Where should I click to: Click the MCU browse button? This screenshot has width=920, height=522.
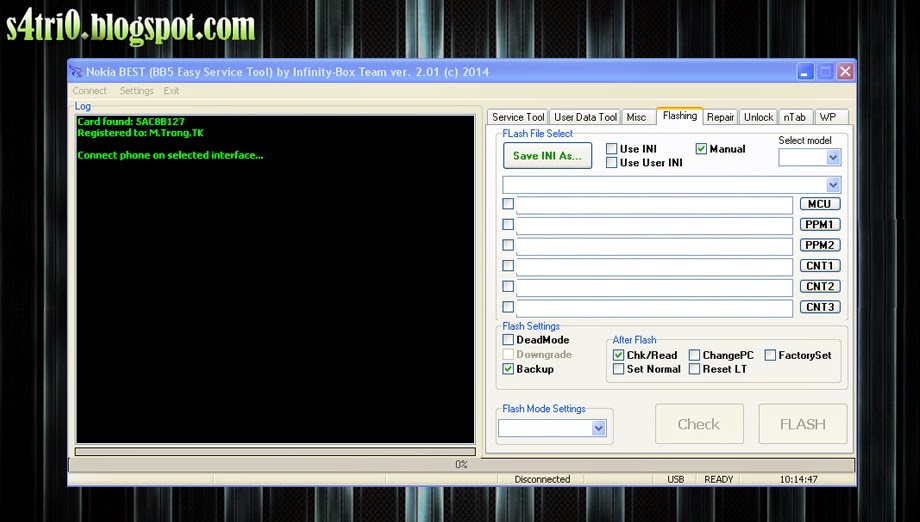(820, 204)
